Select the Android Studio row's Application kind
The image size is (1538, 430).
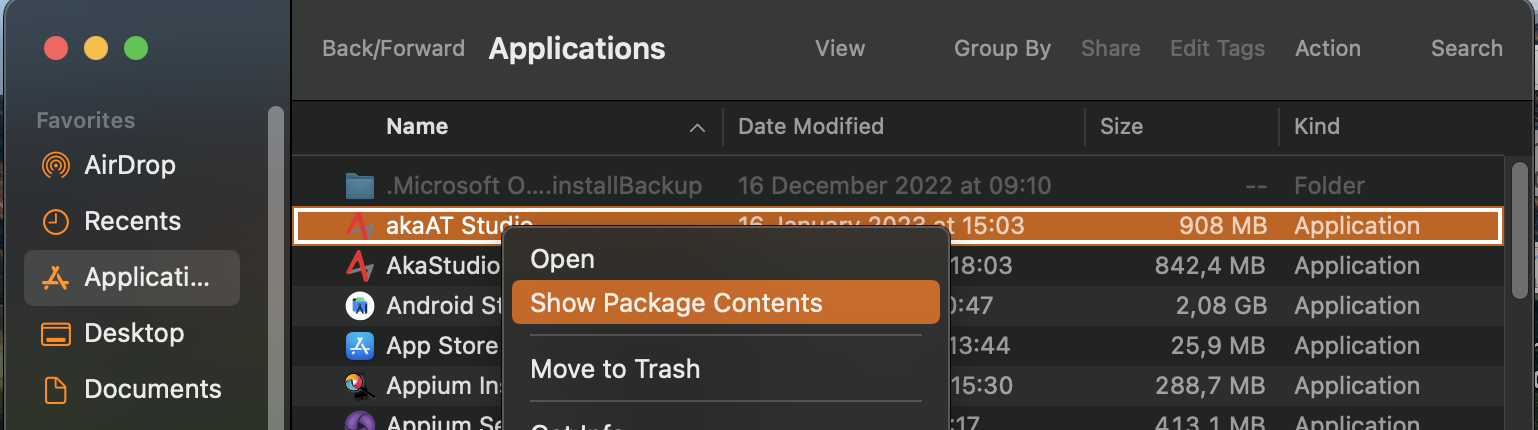coord(1356,306)
